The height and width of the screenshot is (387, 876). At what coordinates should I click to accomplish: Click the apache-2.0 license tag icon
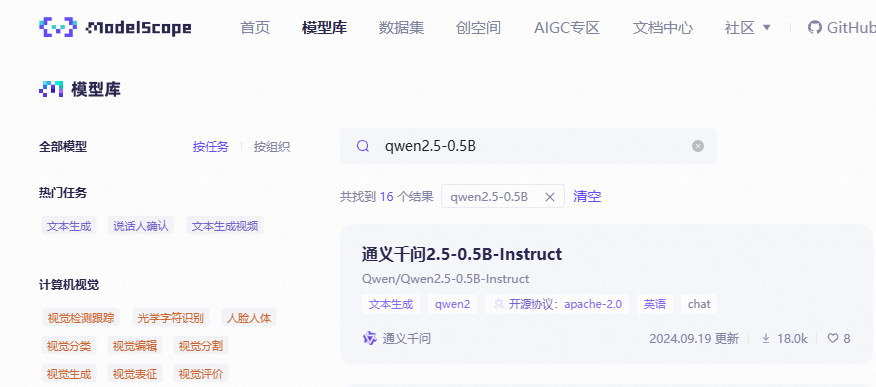(x=498, y=304)
